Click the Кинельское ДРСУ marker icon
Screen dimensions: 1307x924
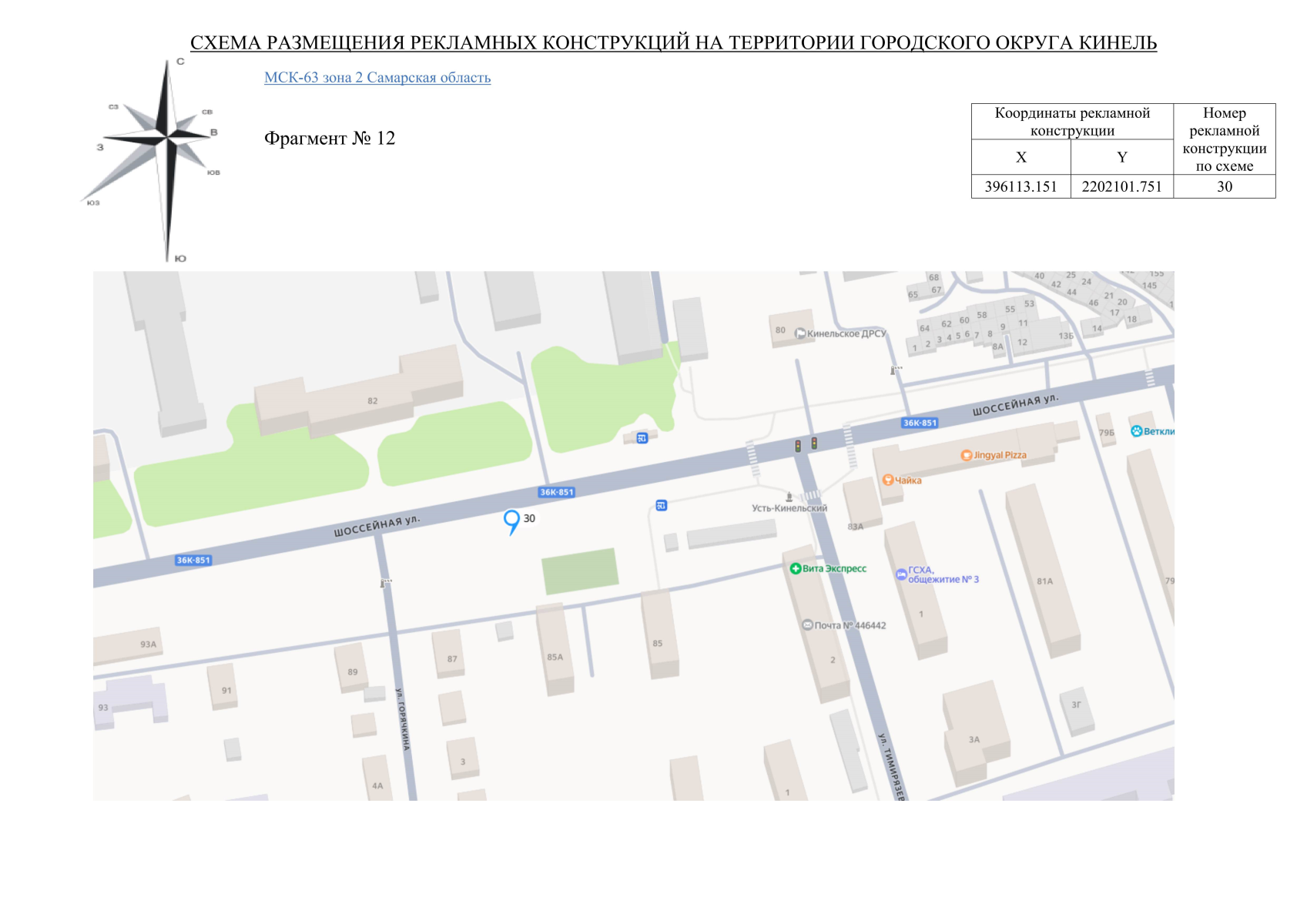point(800,333)
